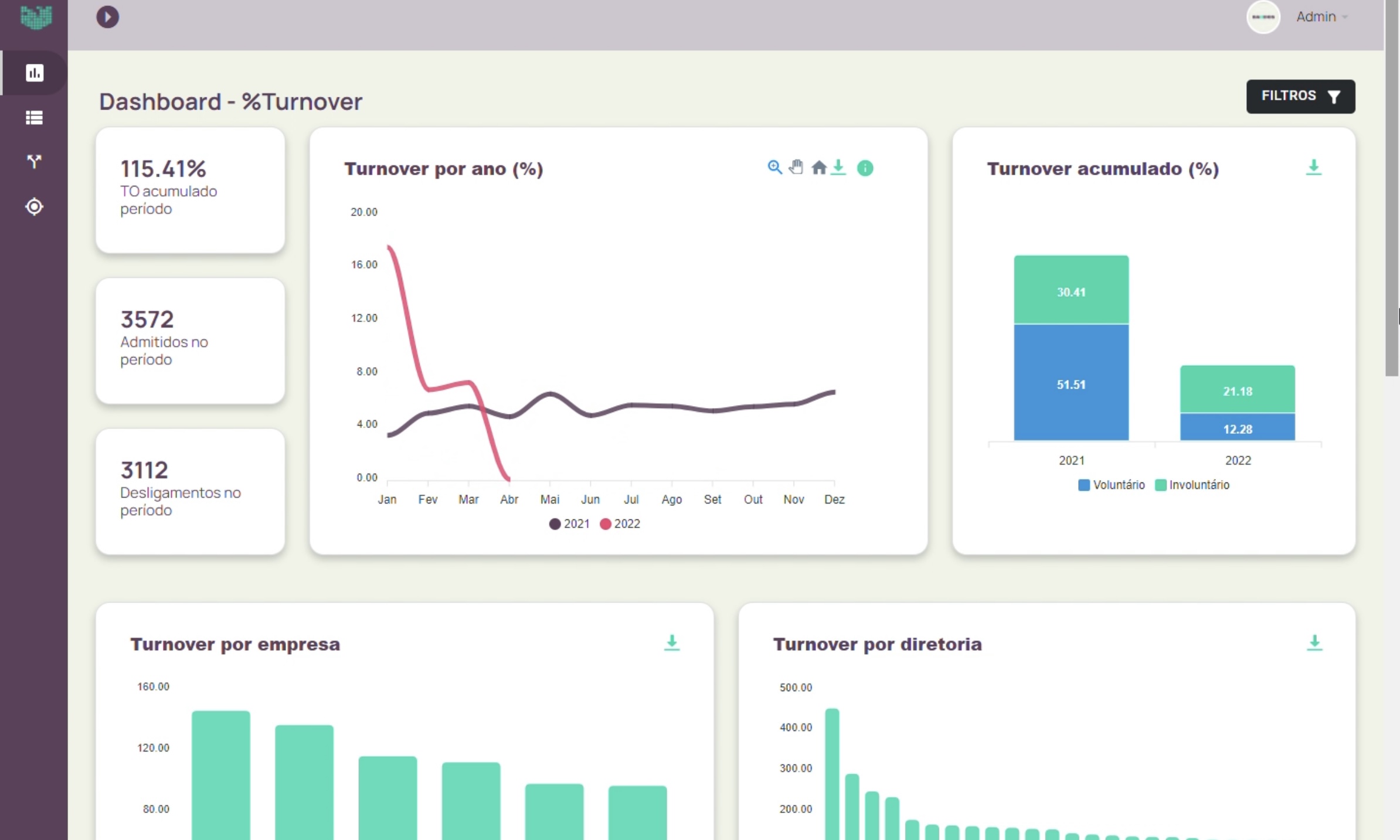Download the Turnover por ano chart
1400x840 pixels.
[x=838, y=168]
